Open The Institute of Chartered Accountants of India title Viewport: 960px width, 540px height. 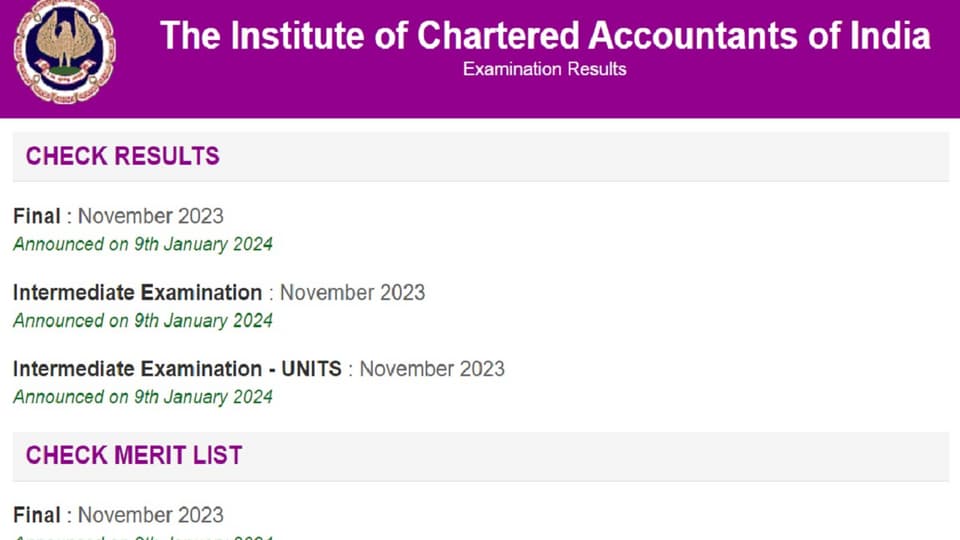545,35
